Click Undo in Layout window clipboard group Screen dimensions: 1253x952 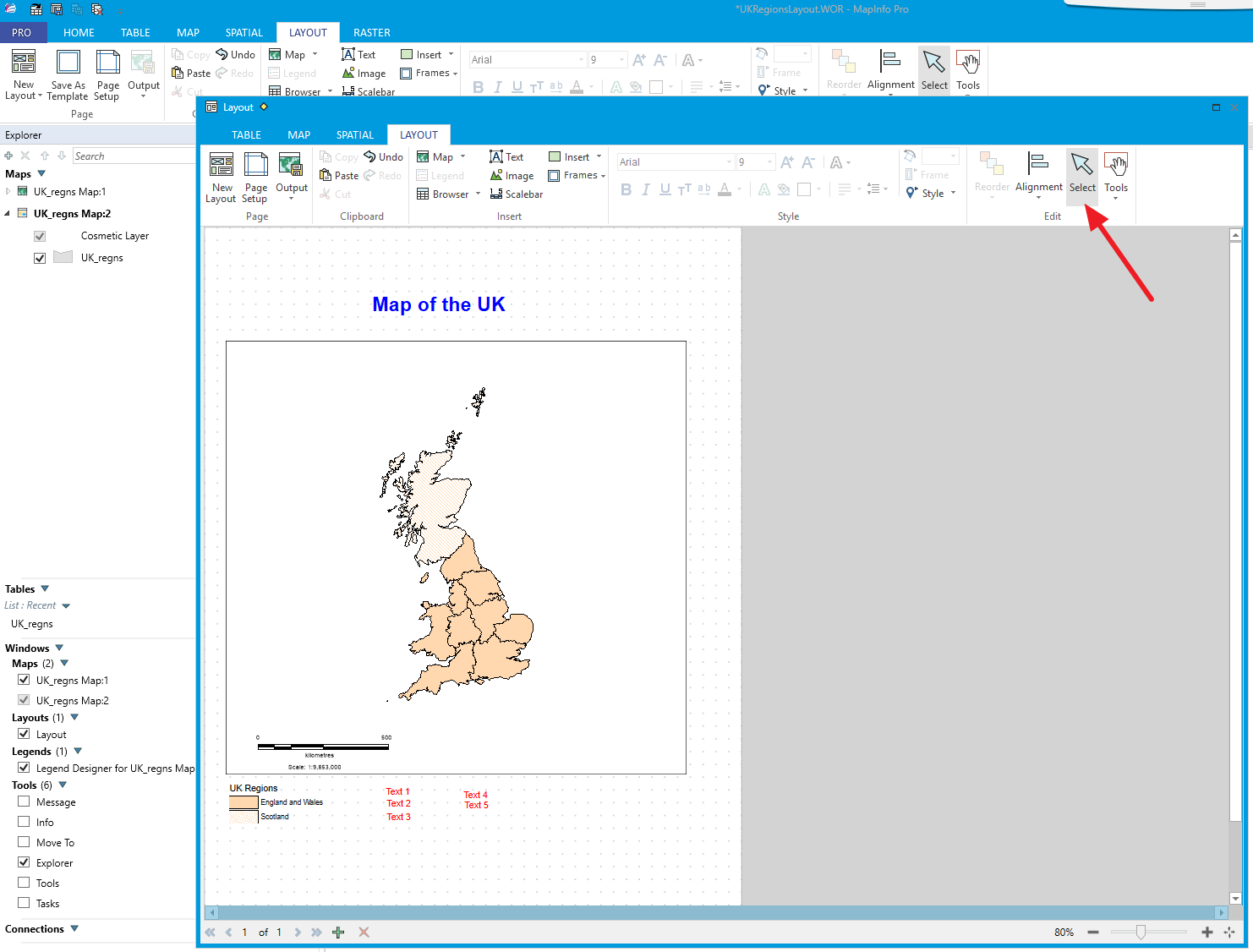pyautogui.click(x=383, y=156)
